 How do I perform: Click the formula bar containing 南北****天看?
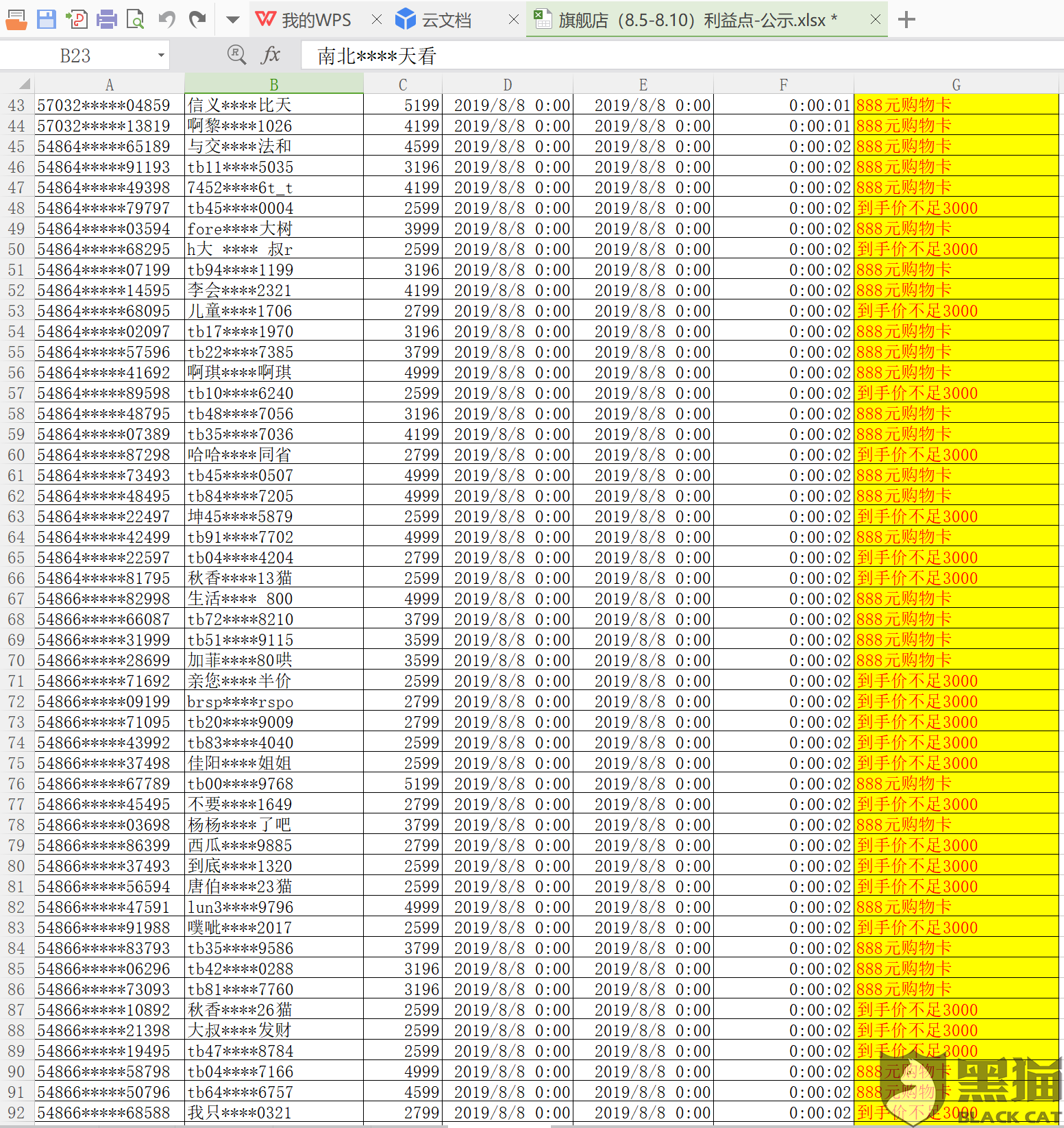(x=682, y=56)
